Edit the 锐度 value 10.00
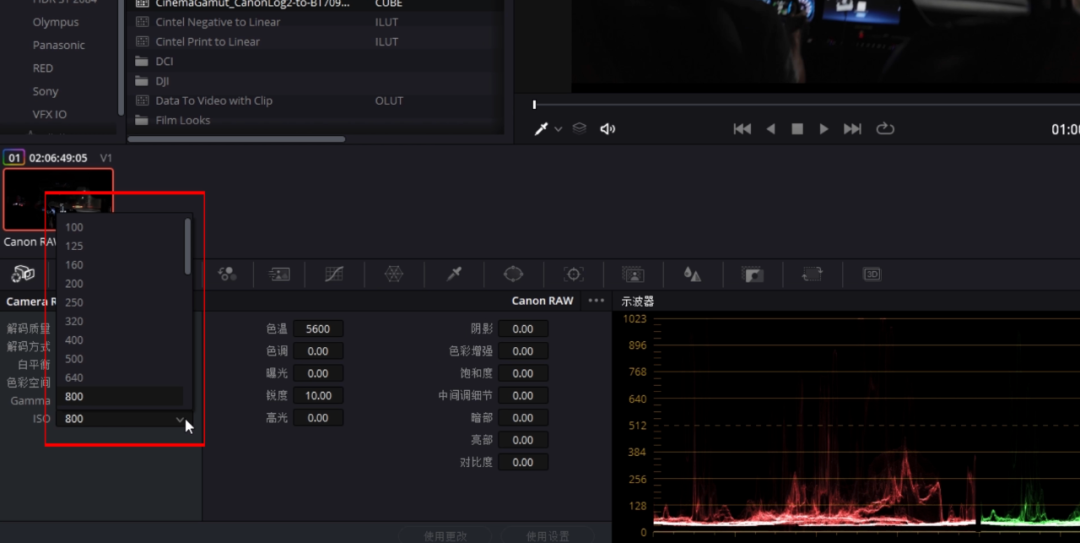The width and height of the screenshot is (1080, 543). (318, 396)
